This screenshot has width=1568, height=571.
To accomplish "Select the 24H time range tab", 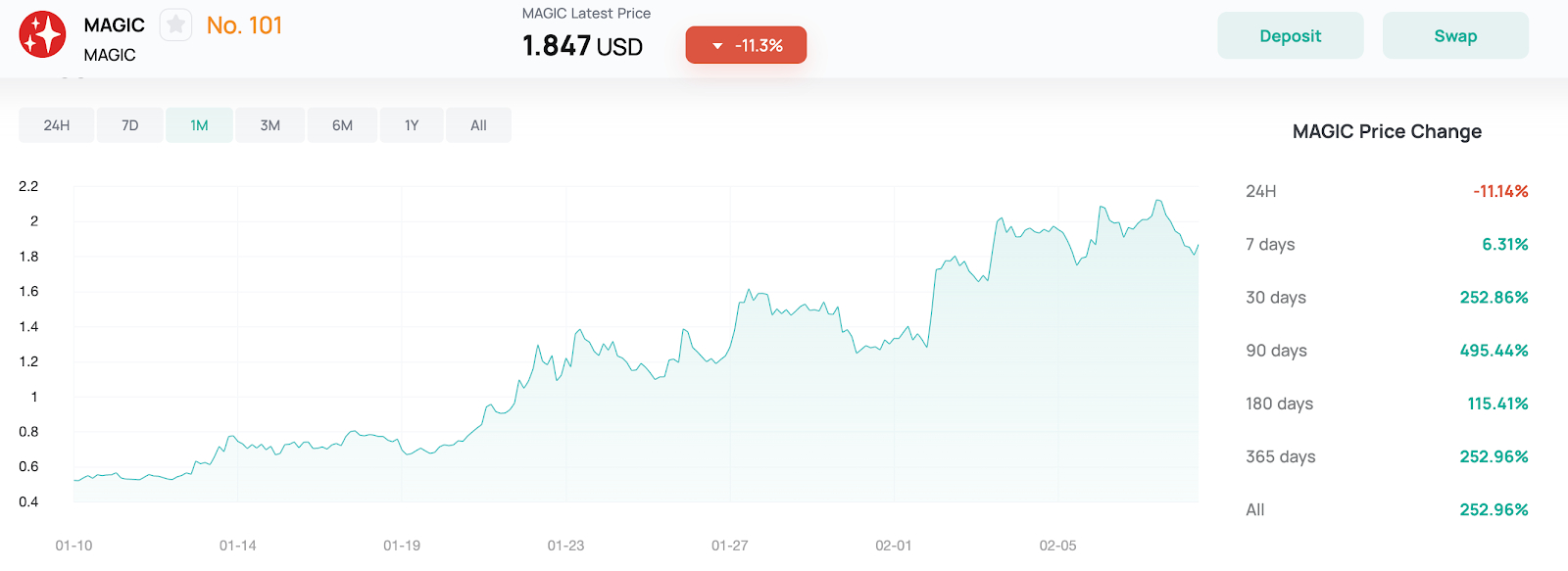I will [x=57, y=125].
